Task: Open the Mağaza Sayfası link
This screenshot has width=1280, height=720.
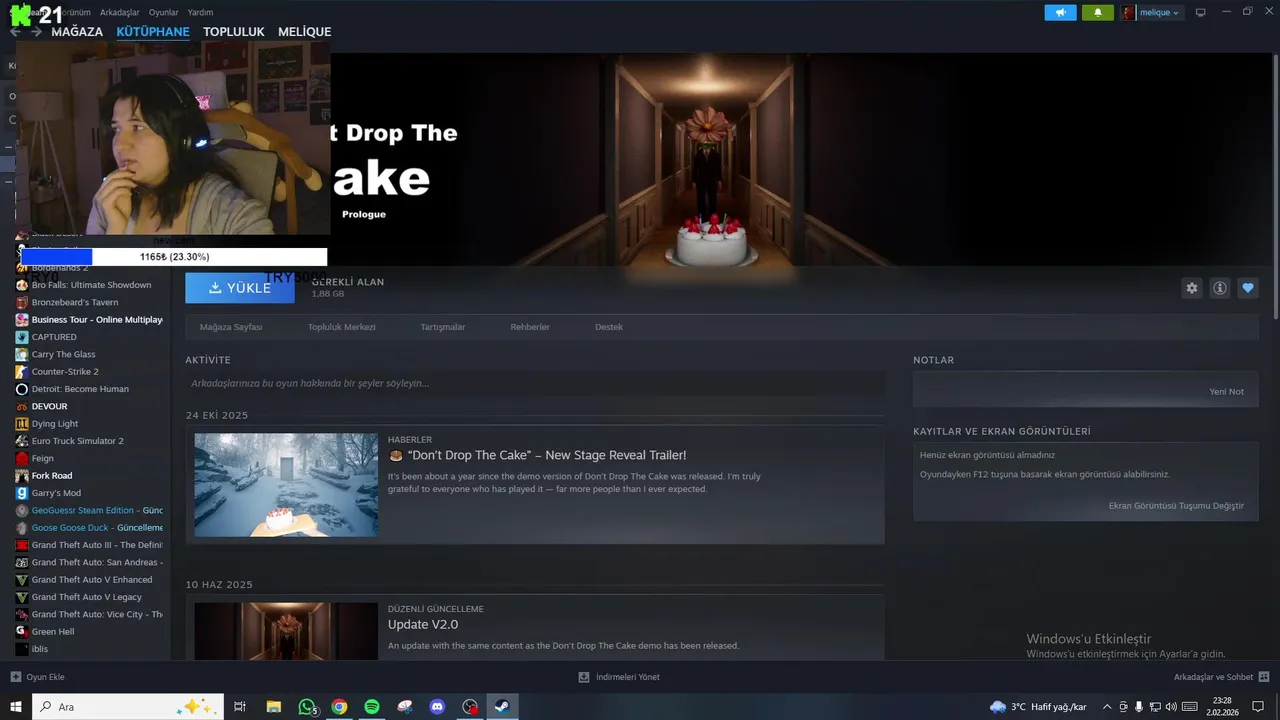Action: coord(231,327)
